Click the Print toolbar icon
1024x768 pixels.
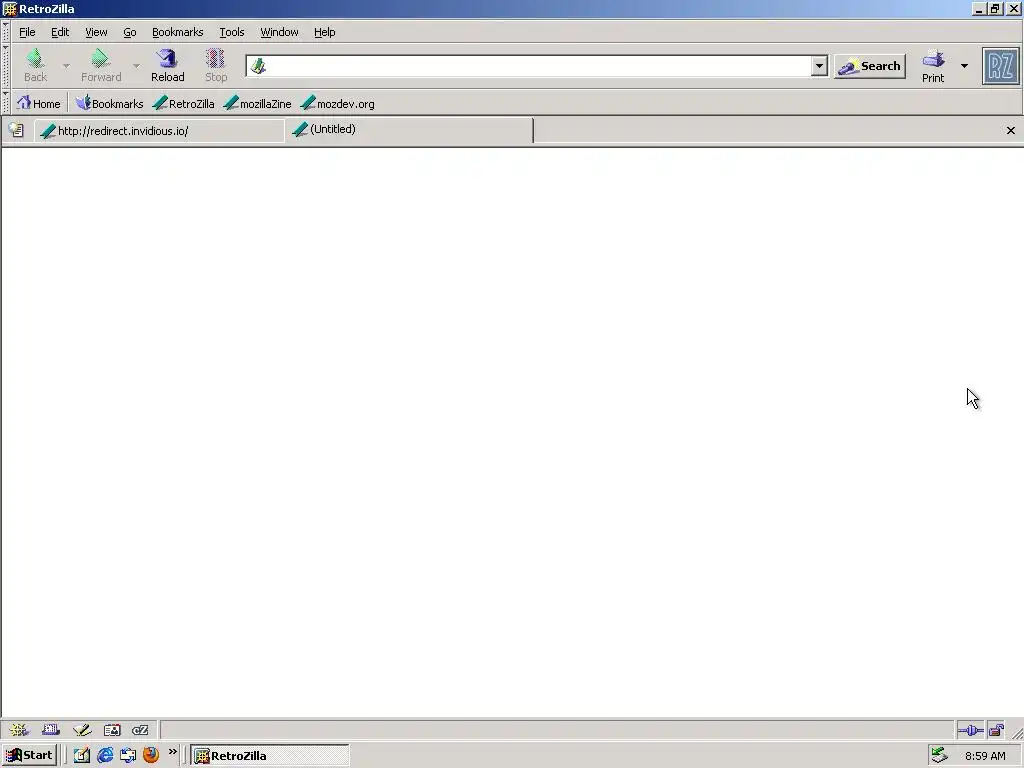(x=933, y=66)
